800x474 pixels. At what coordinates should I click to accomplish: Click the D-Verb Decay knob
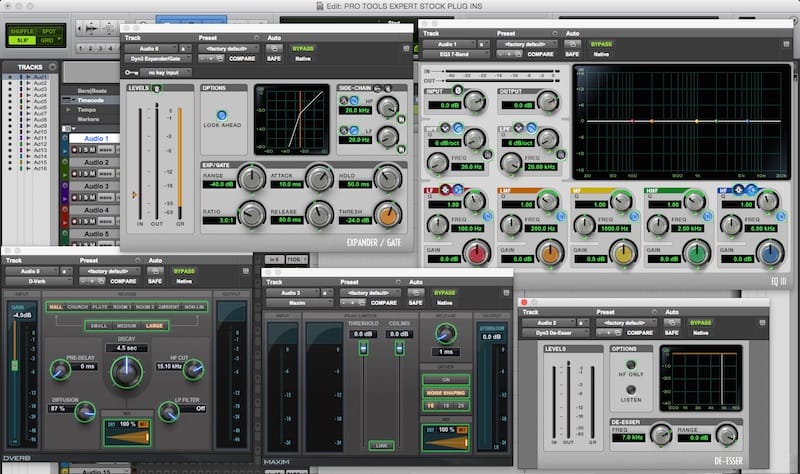125,373
